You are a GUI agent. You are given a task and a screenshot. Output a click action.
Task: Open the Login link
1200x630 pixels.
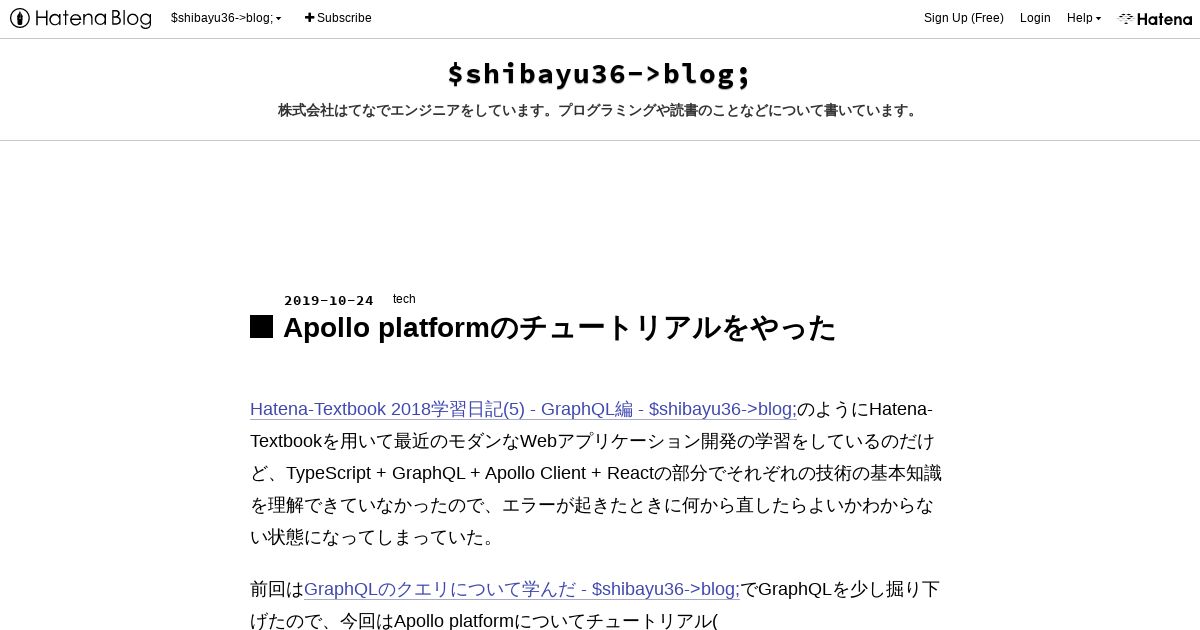coord(1035,18)
